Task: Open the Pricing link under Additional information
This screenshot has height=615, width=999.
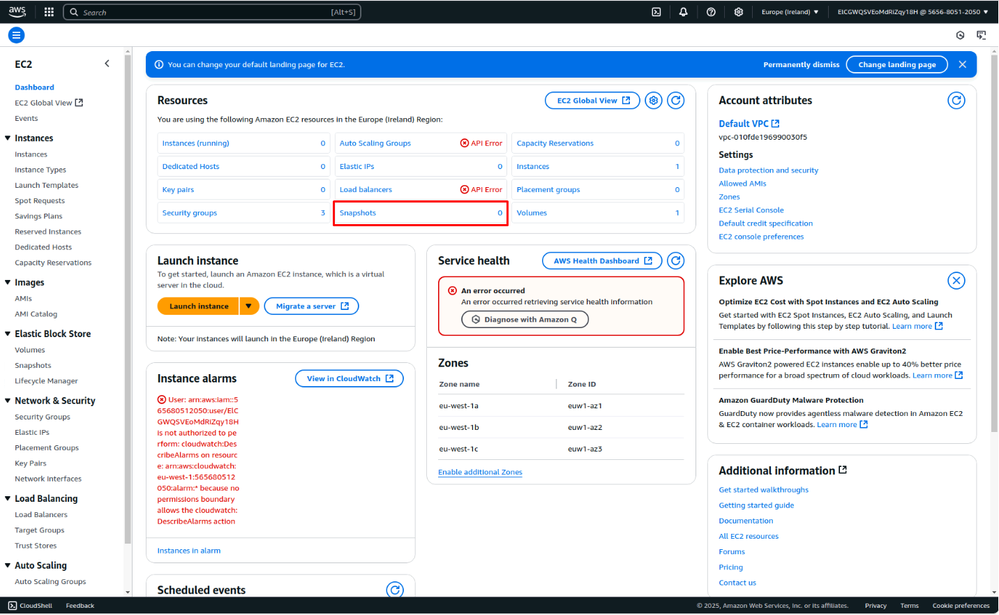Action: 731,567
